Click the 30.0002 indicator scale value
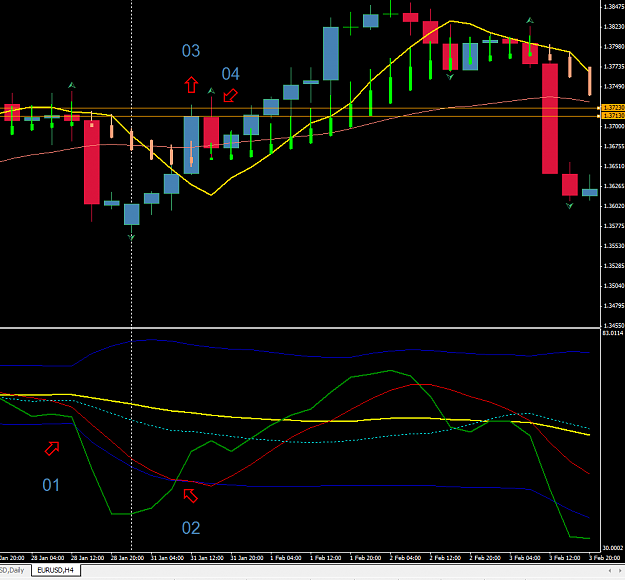This screenshot has width=625, height=580. point(613,548)
